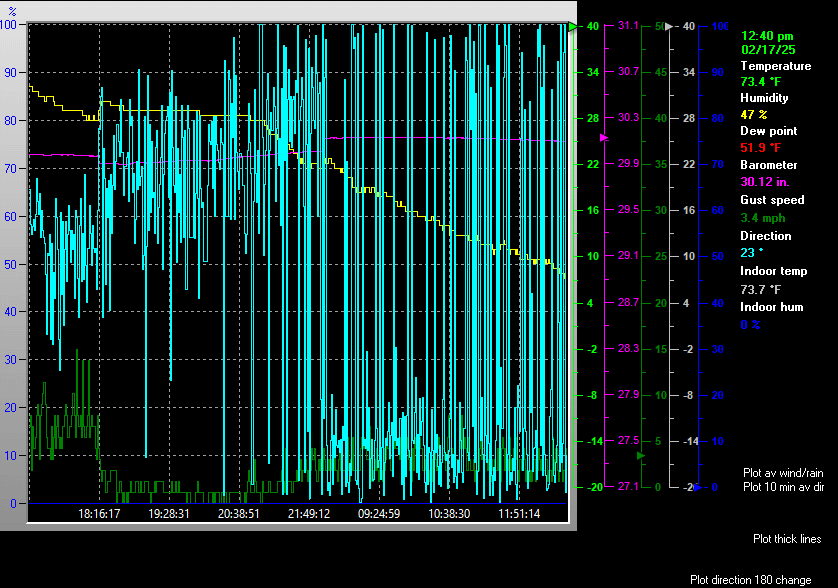Screen dimensions: 838x588
Task: Click the Direction legend label
Action: click(x=765, y=236)
